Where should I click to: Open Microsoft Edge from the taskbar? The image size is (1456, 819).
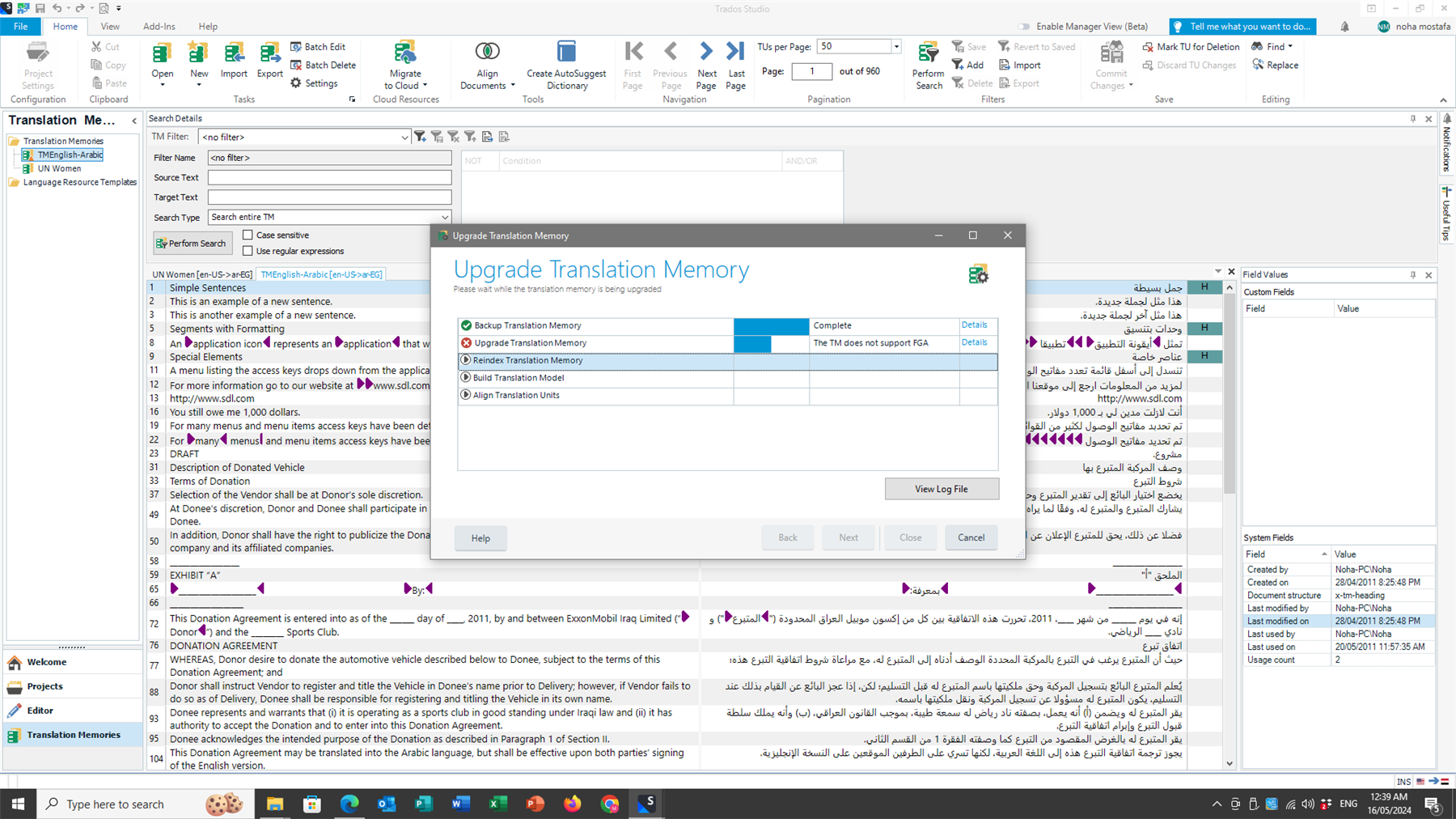(x=349, y=804)
